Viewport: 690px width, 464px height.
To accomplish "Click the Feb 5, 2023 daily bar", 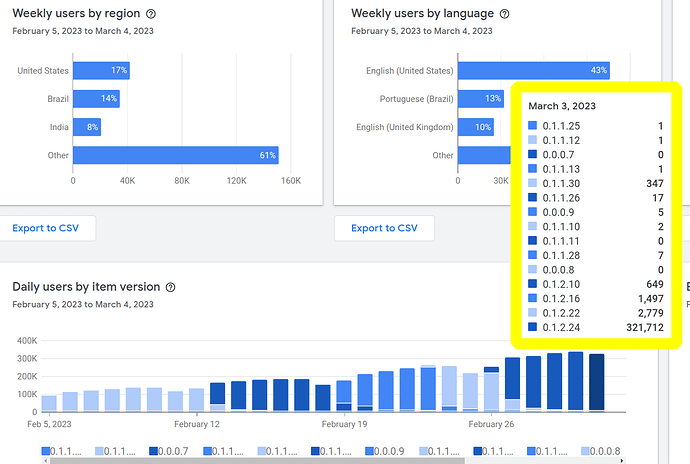I will [49, 403].
